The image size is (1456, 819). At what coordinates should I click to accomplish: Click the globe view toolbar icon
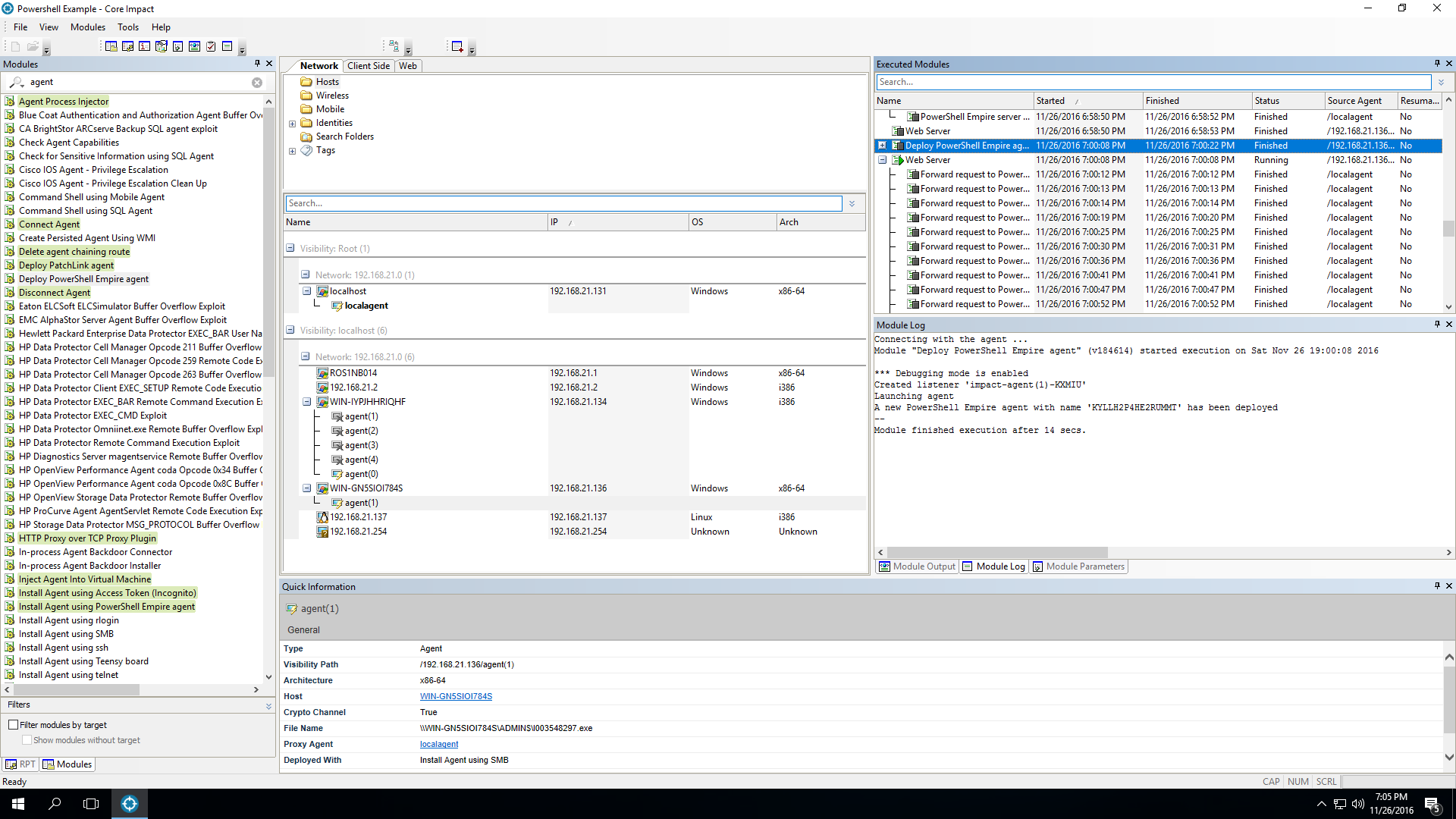[x=195, y=46]
